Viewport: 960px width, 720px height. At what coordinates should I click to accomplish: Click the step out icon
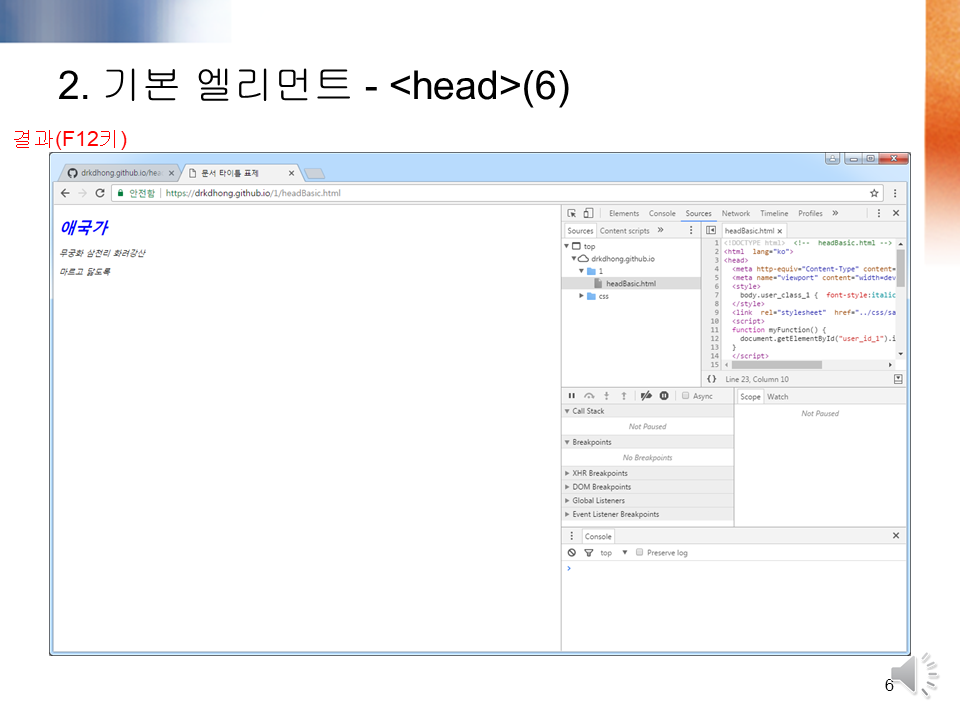click(x=624, y=396)
